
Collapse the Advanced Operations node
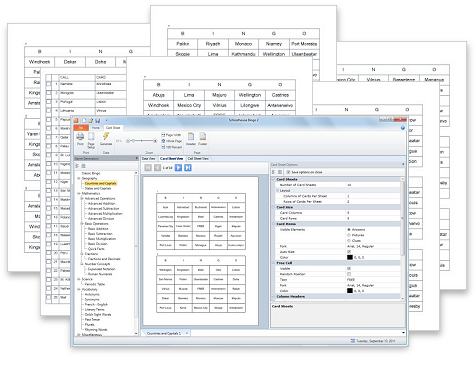[x=82, y=198]
